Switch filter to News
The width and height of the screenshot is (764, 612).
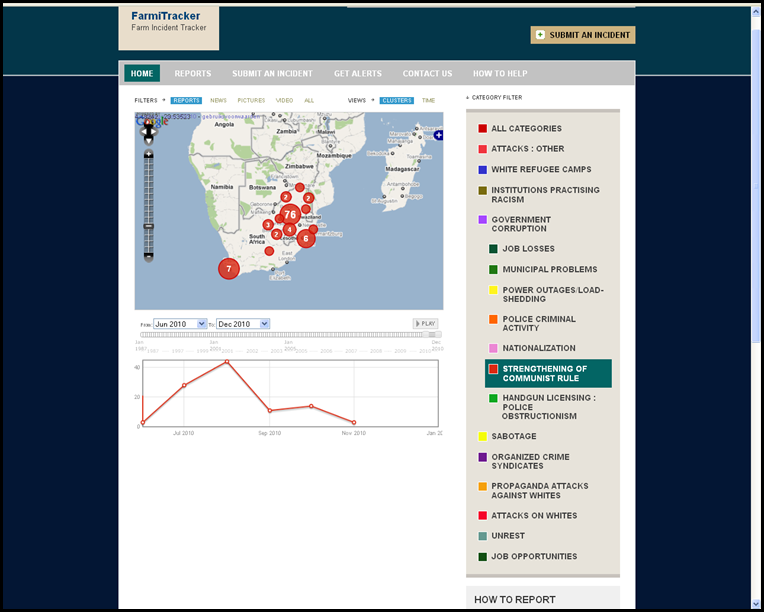coord(218,100)
